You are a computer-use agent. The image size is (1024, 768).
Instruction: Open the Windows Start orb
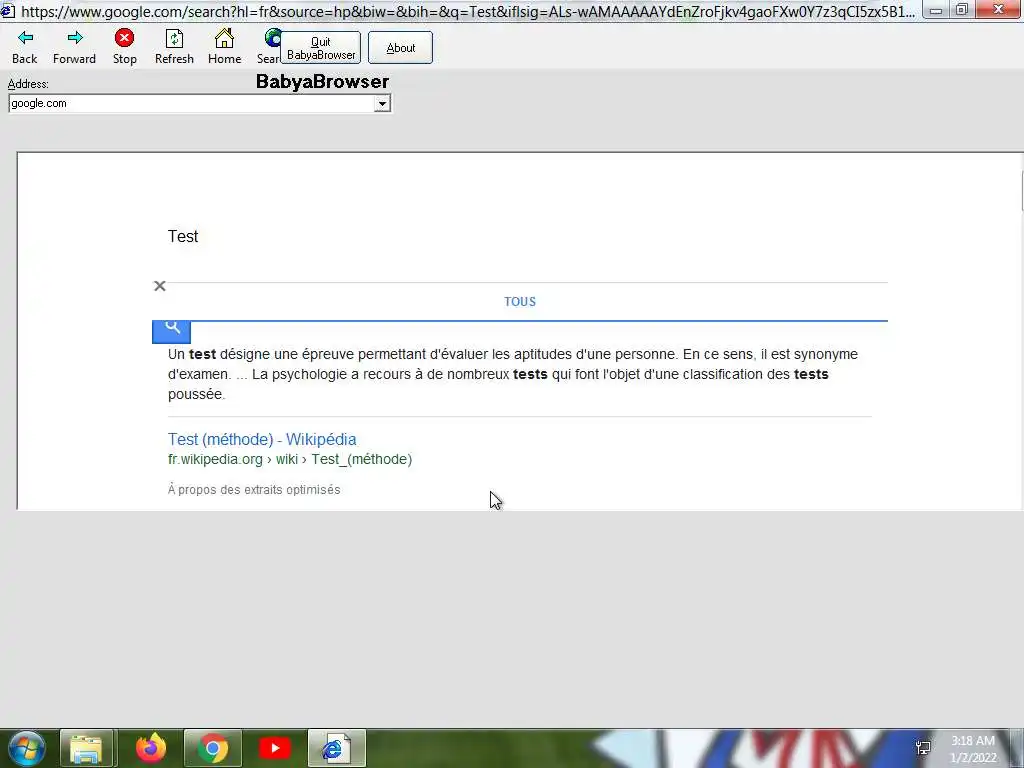click(x=26, y=748)
